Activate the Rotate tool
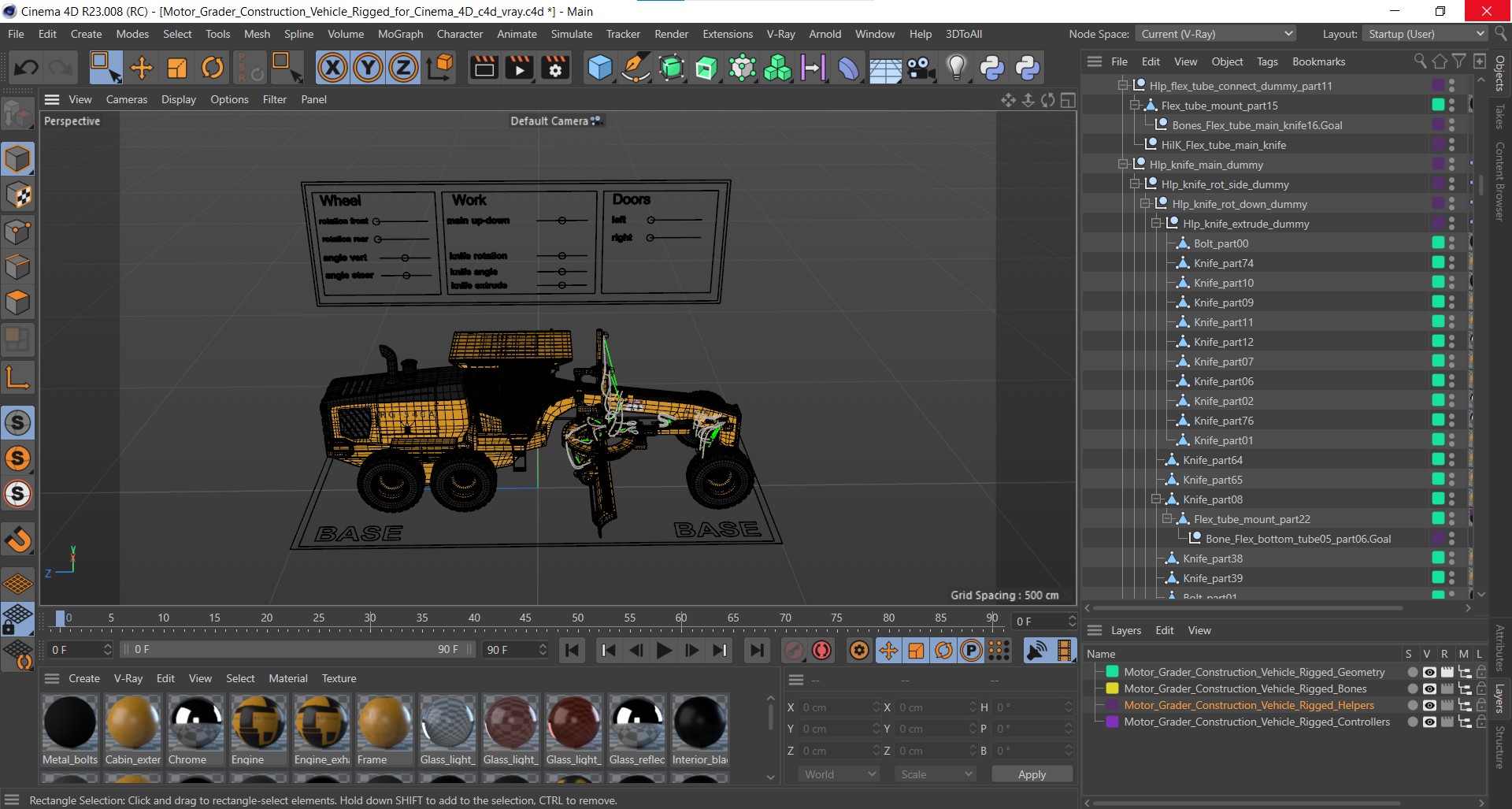1512x809 pixels. 213,68
